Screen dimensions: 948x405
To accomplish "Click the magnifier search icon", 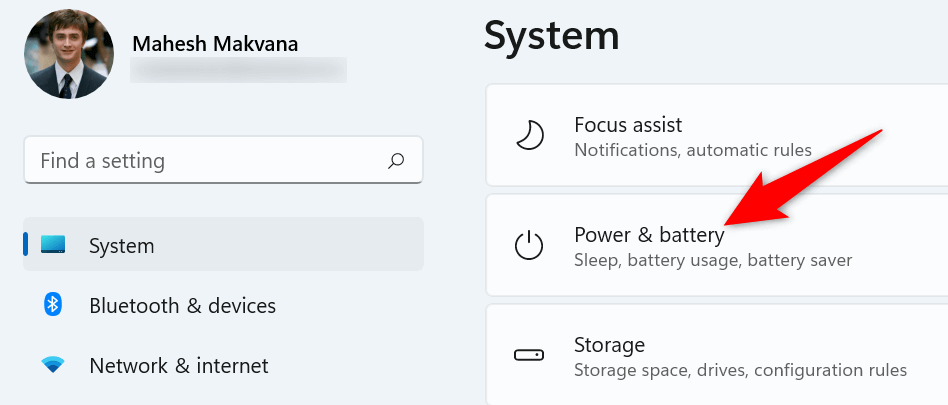I will tap(396, 160).
